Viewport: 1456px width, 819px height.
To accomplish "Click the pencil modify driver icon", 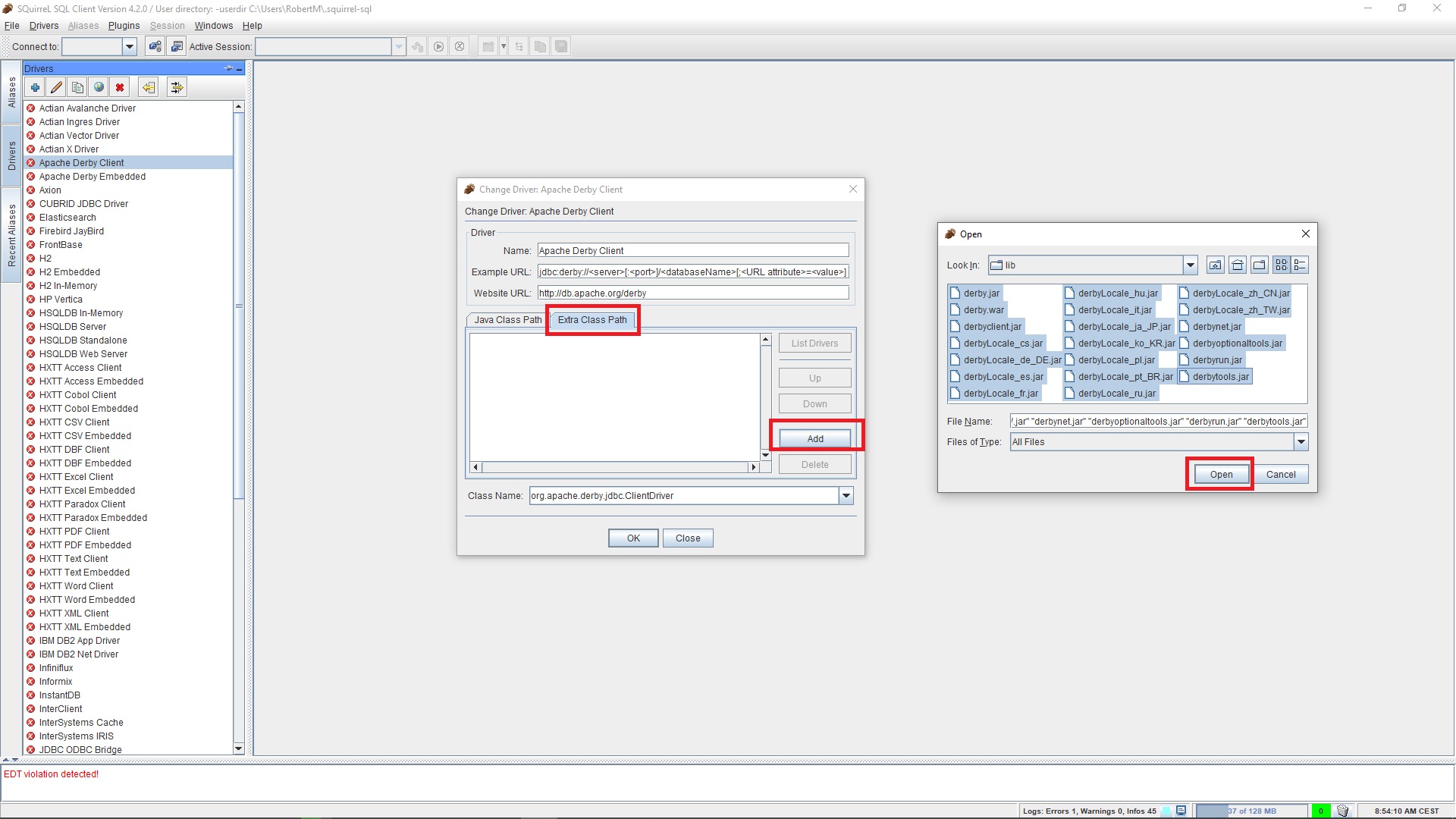I will click(56, 87).
